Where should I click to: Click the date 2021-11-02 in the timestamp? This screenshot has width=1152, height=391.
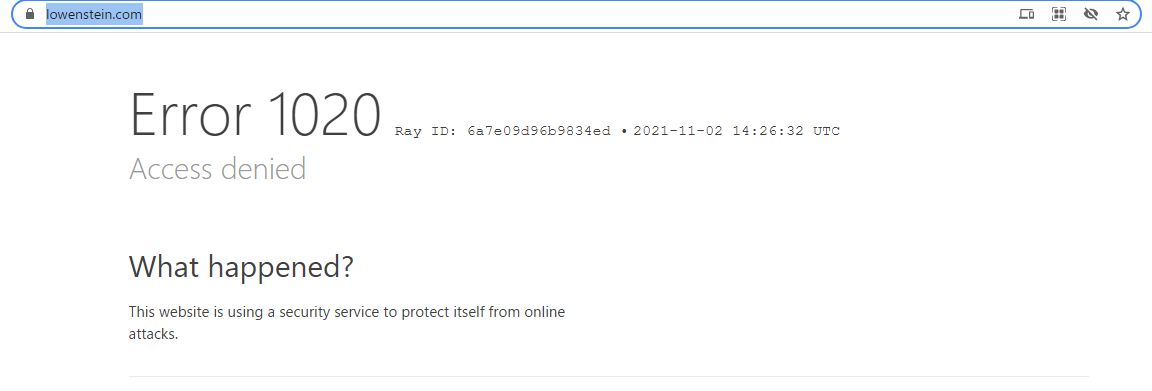click(x=678, y=132)
